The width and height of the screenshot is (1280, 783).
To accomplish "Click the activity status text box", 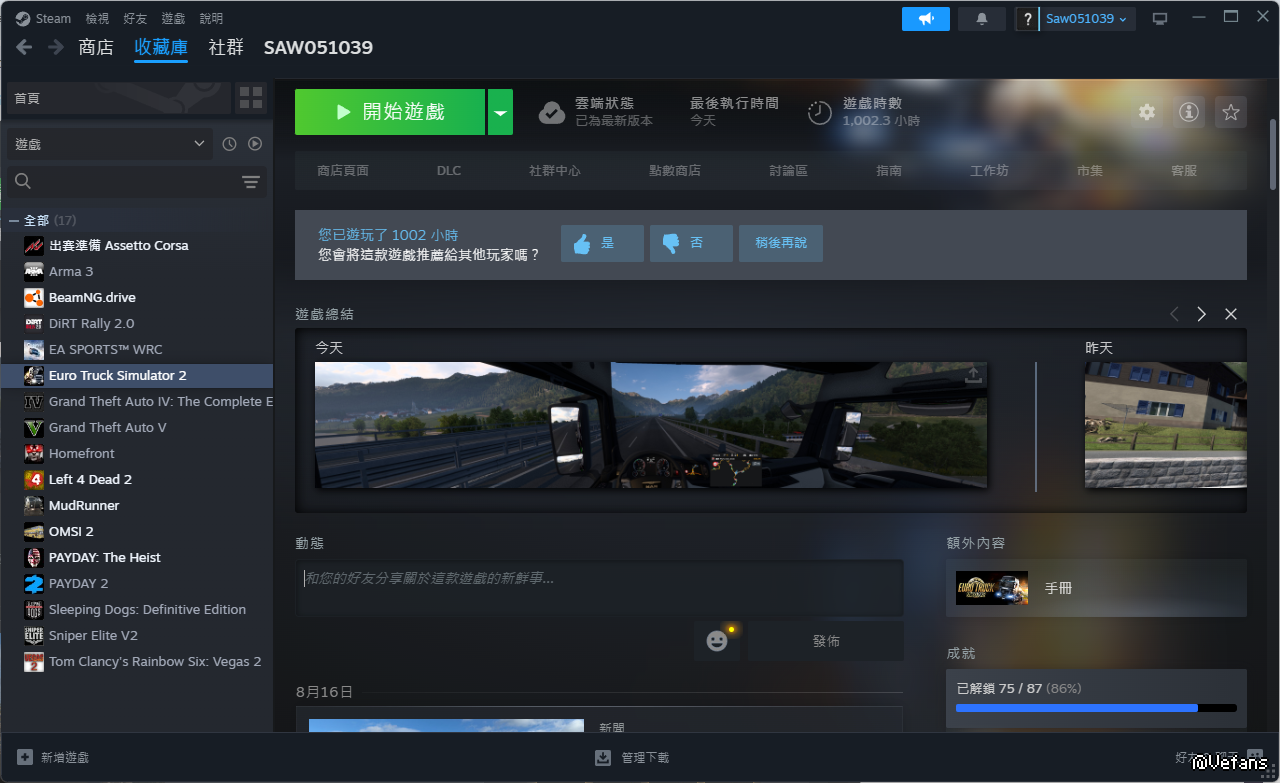I will (599, 588).
